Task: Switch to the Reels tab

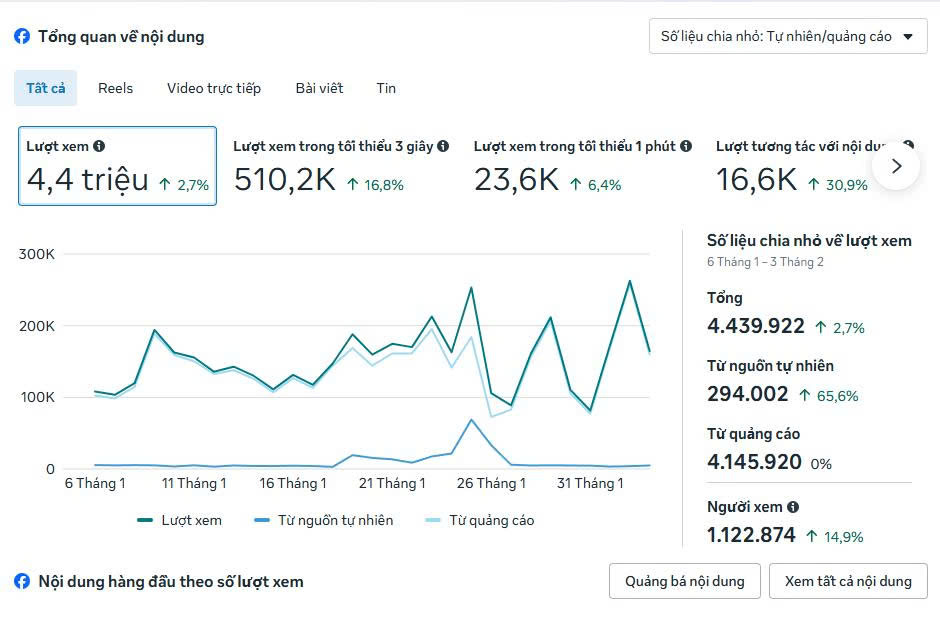Action: [x=115, y=88]
